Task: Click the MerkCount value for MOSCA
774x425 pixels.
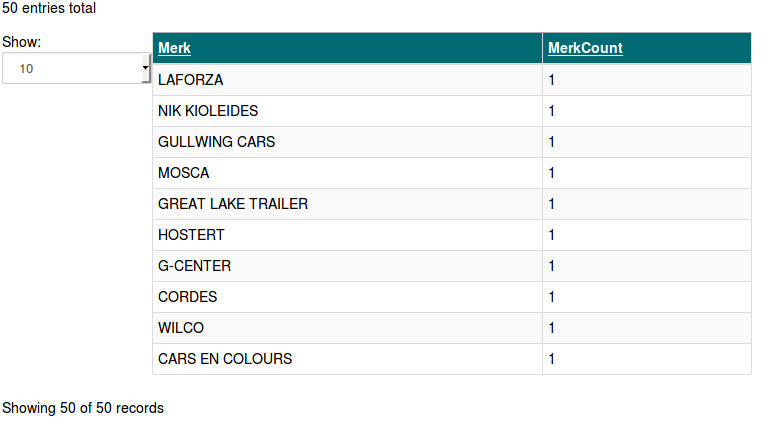Action: (551, 173)
